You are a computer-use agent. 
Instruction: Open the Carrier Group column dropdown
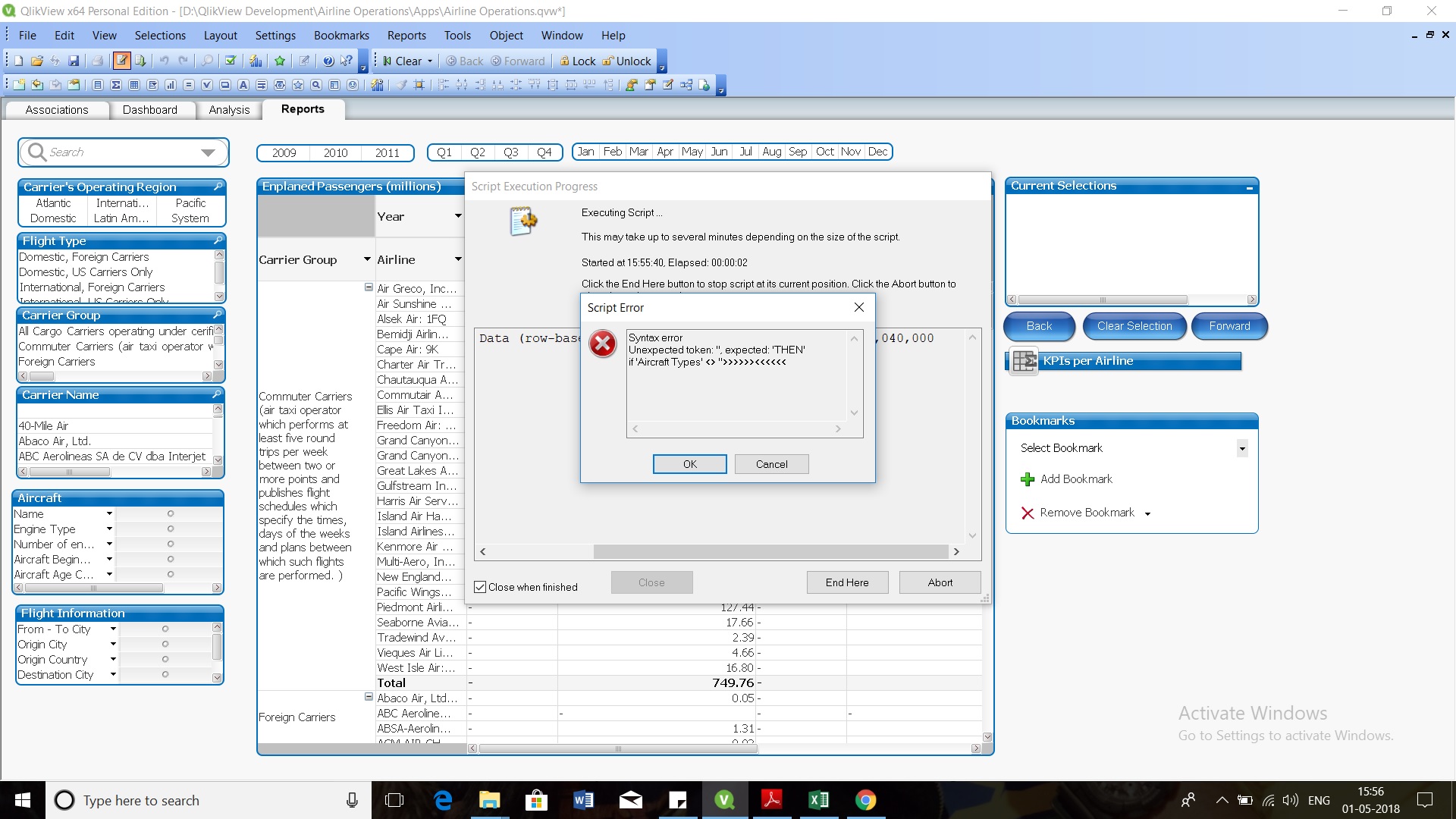point(367,259)
